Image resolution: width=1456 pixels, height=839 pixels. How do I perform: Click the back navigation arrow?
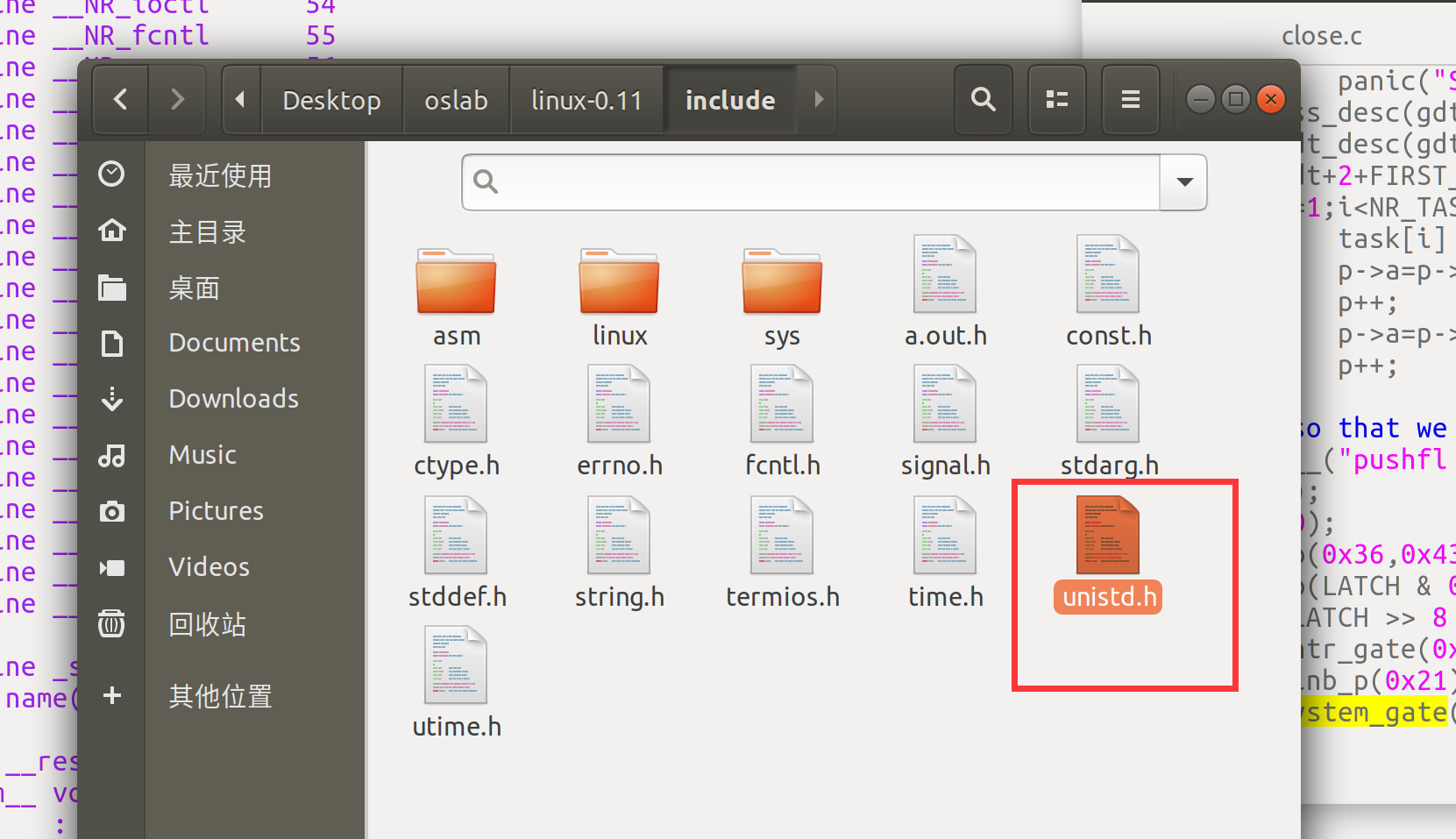point(121,100)
